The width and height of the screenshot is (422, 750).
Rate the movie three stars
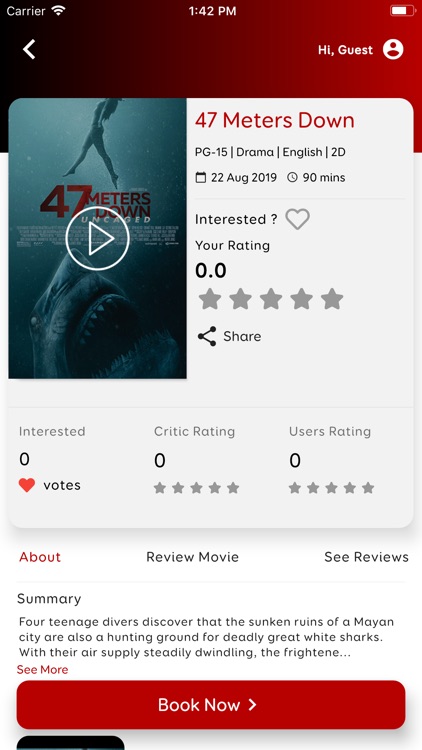271,299
